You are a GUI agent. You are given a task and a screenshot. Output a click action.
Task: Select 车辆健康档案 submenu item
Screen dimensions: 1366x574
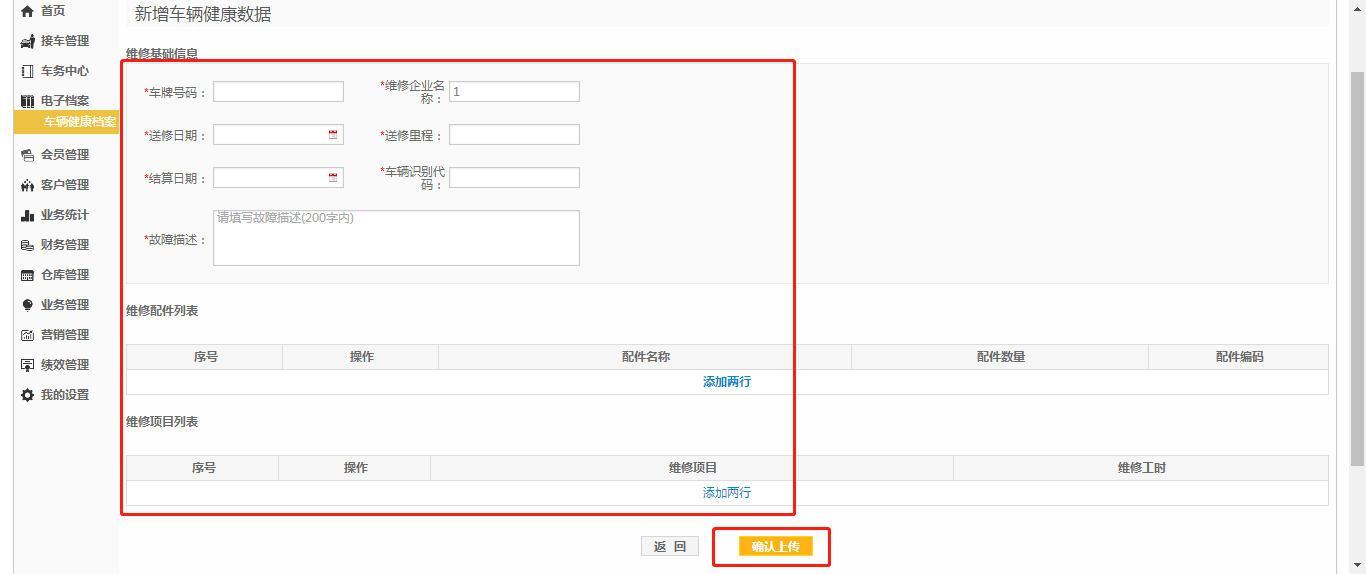[x=79, y=122]
